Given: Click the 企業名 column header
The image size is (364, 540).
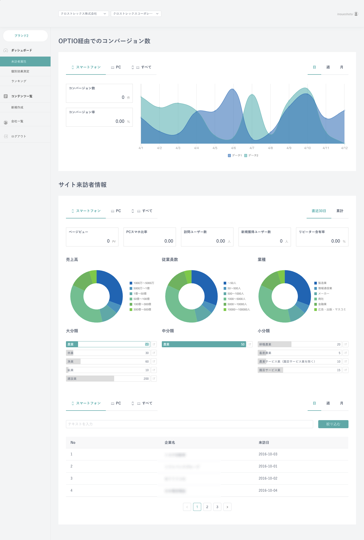Looking at the screenshot, I should [x=169, y=443].
